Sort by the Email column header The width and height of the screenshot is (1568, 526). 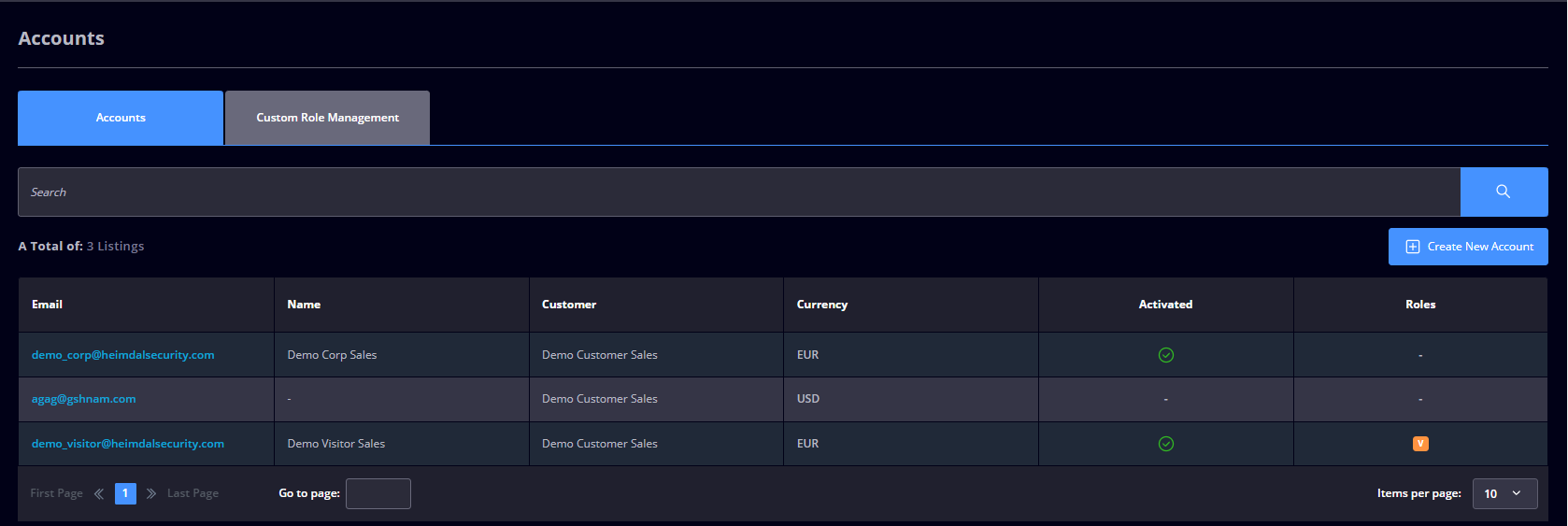click(x=47, y=305)
